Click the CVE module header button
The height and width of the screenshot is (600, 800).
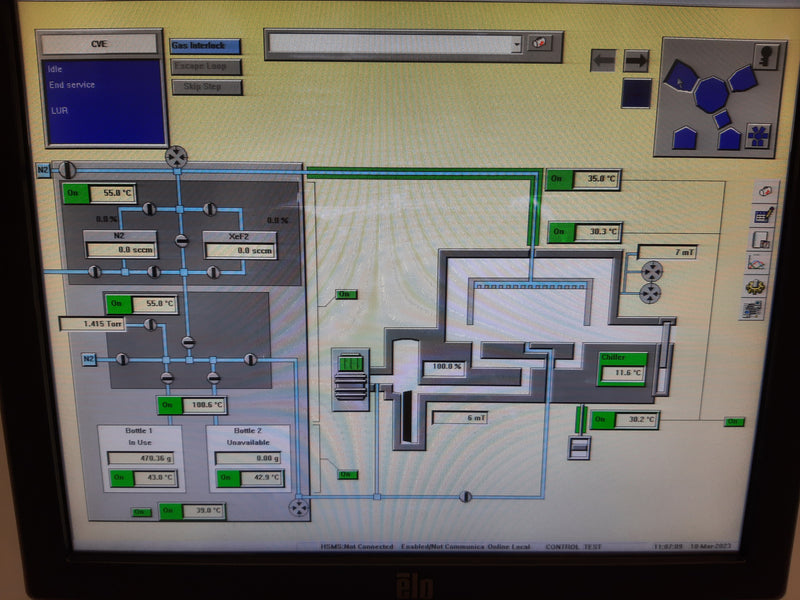pos(99,44)
